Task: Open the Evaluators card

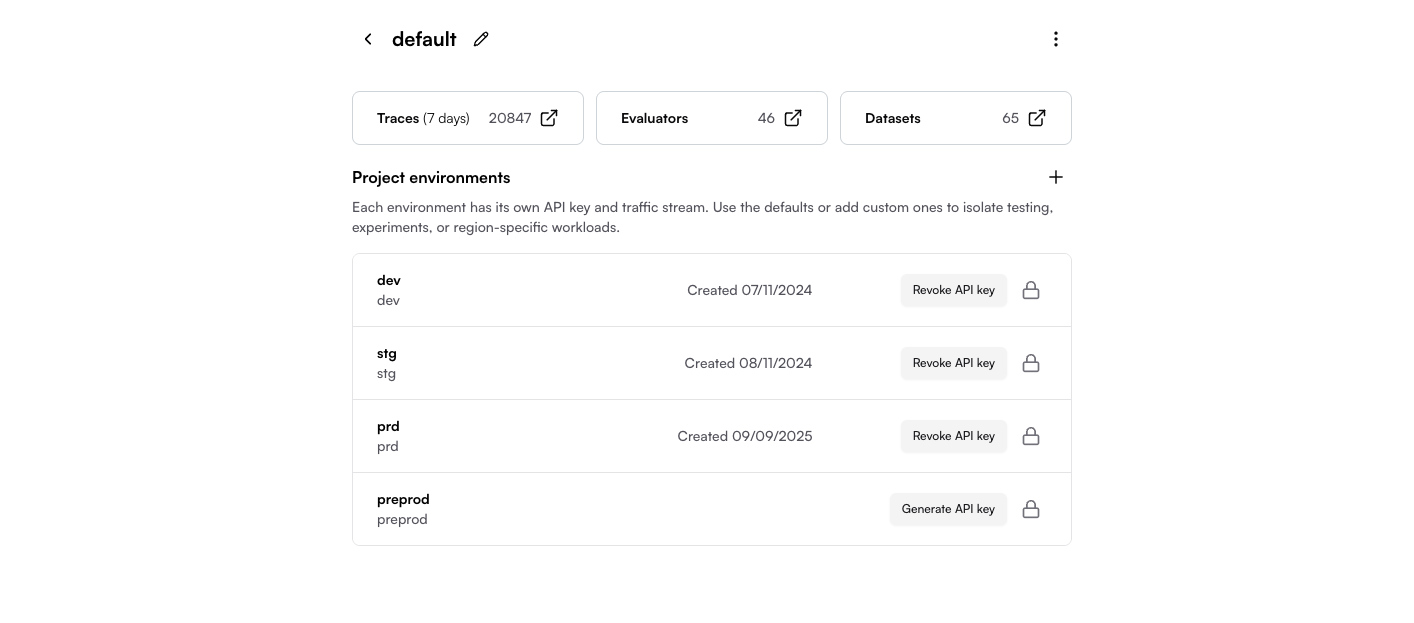Action: [x=712, y=118]
